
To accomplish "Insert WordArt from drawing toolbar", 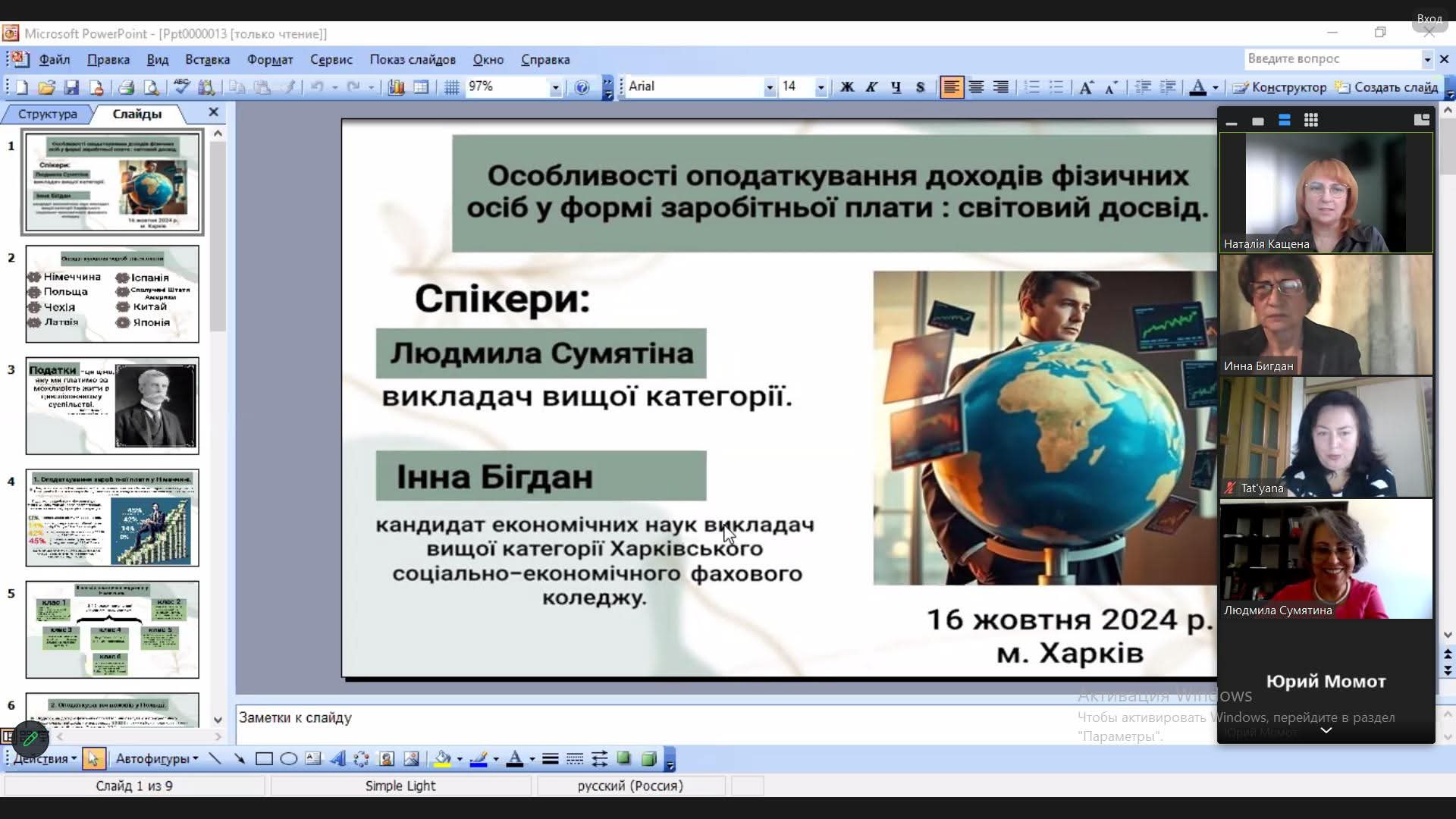I will coord(337,759).
